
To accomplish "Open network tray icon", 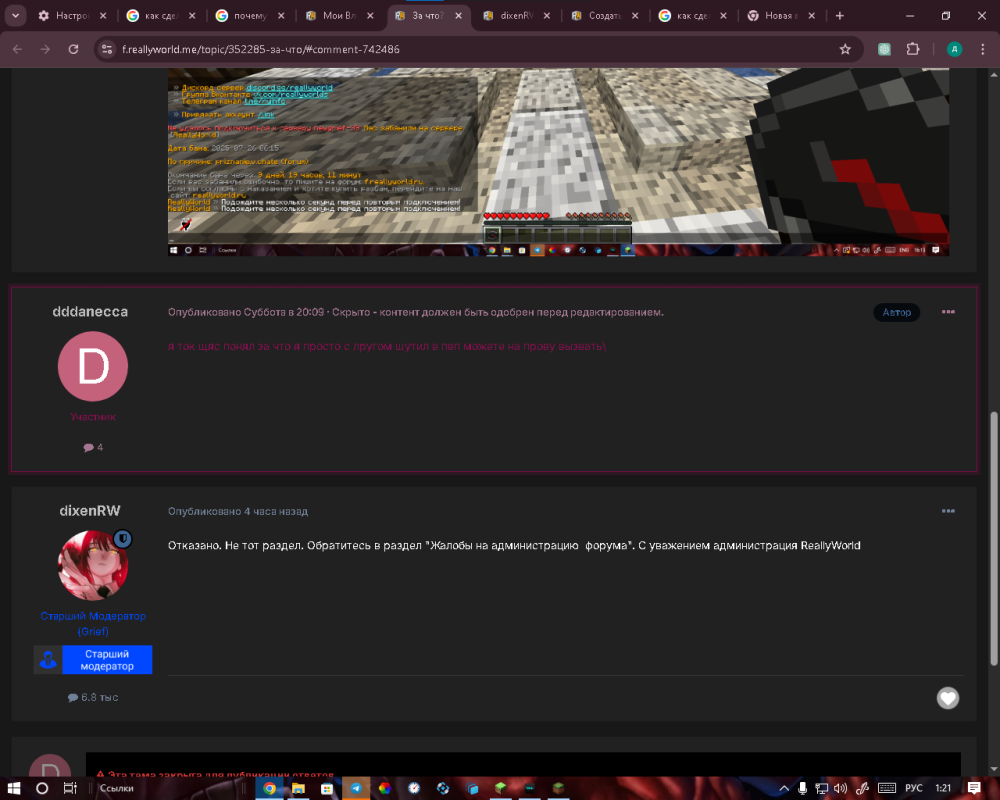I will tap(821, 789).
